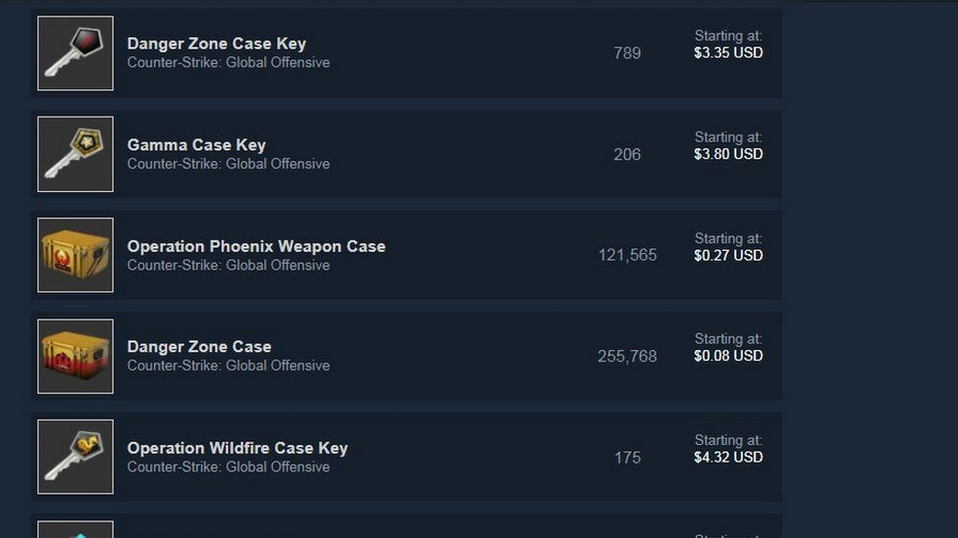This screenshot has height=538, width=958.
Task: Open the Danger Zone Case Key listing title
Action: (216, 44)
